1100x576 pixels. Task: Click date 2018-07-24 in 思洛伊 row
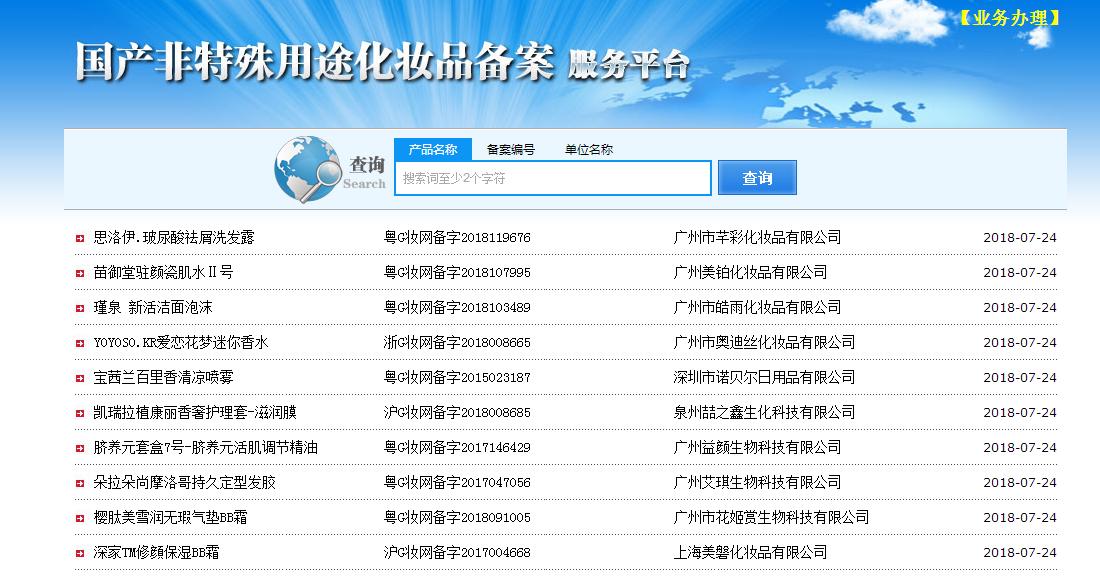(1020, 238)
